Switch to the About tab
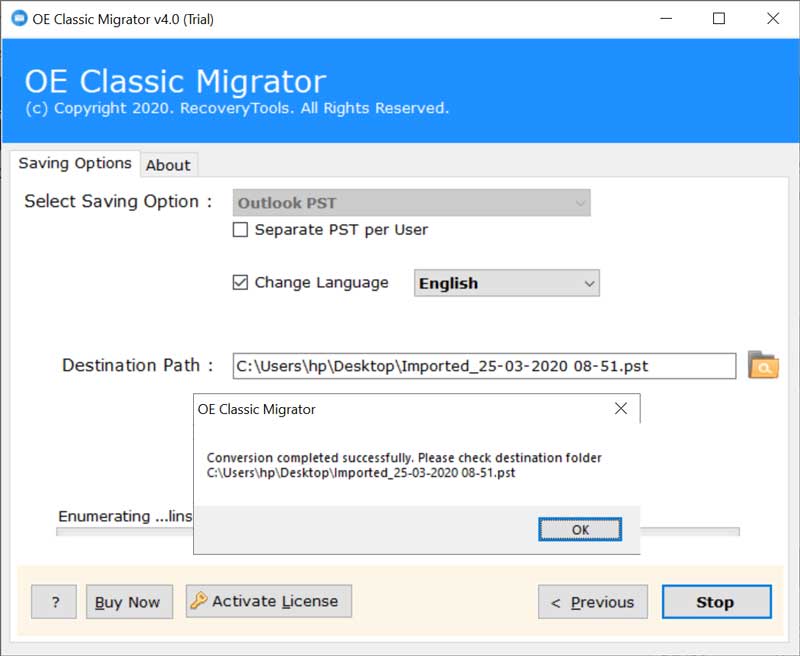The height and width of the screenshot is (656, 800). point(168,165)
